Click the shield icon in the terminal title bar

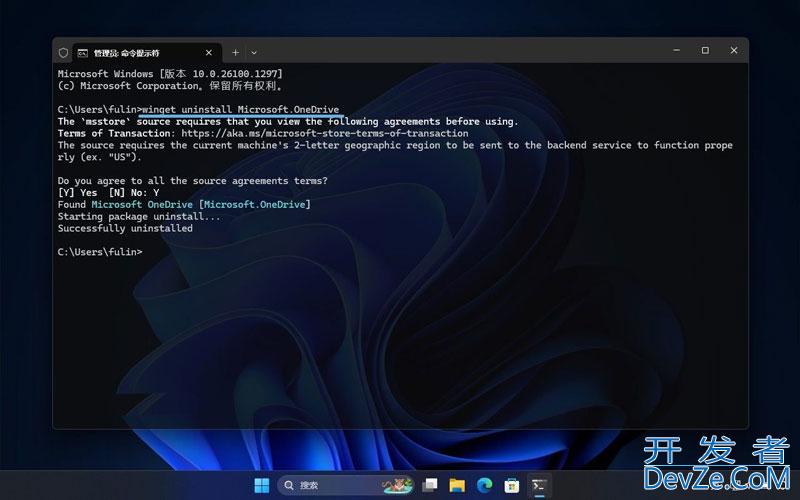point(63,53)
